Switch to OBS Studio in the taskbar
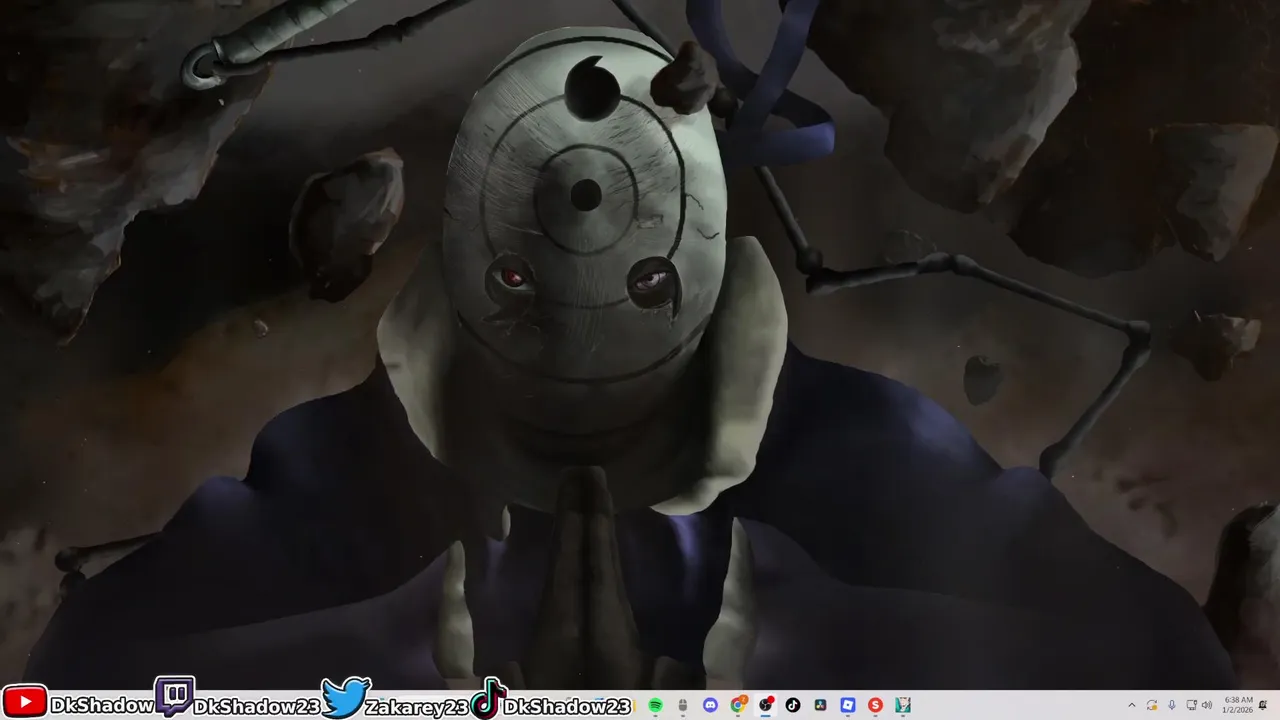The width and height of the screenshot is (1280, 720). tap(765, 705)
